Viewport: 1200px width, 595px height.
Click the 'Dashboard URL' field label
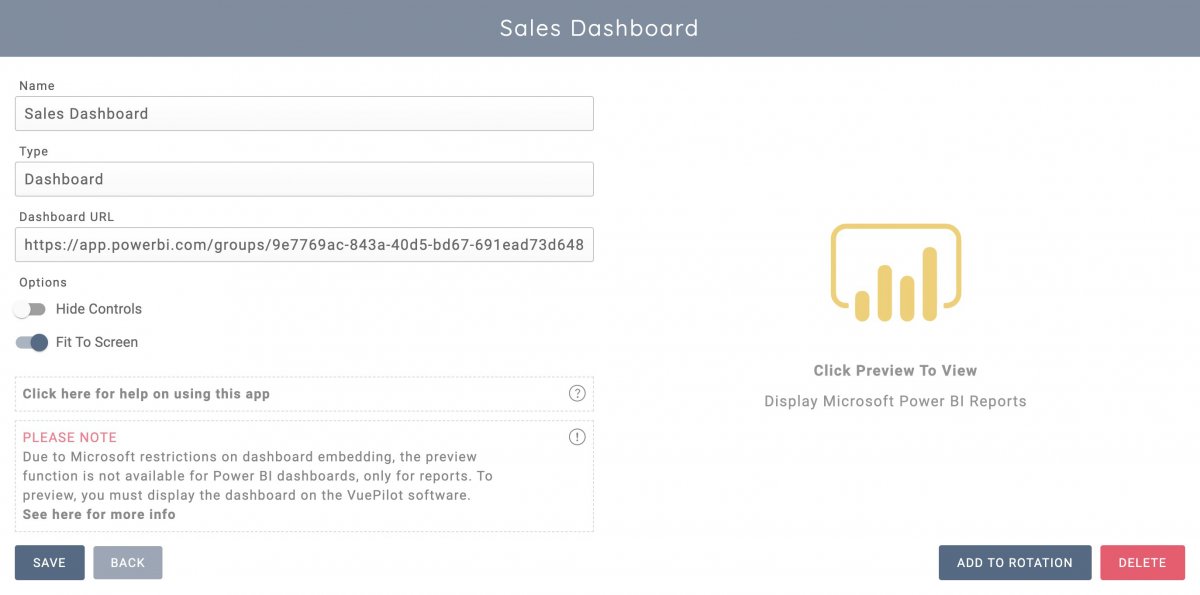[x=67, y=216]
